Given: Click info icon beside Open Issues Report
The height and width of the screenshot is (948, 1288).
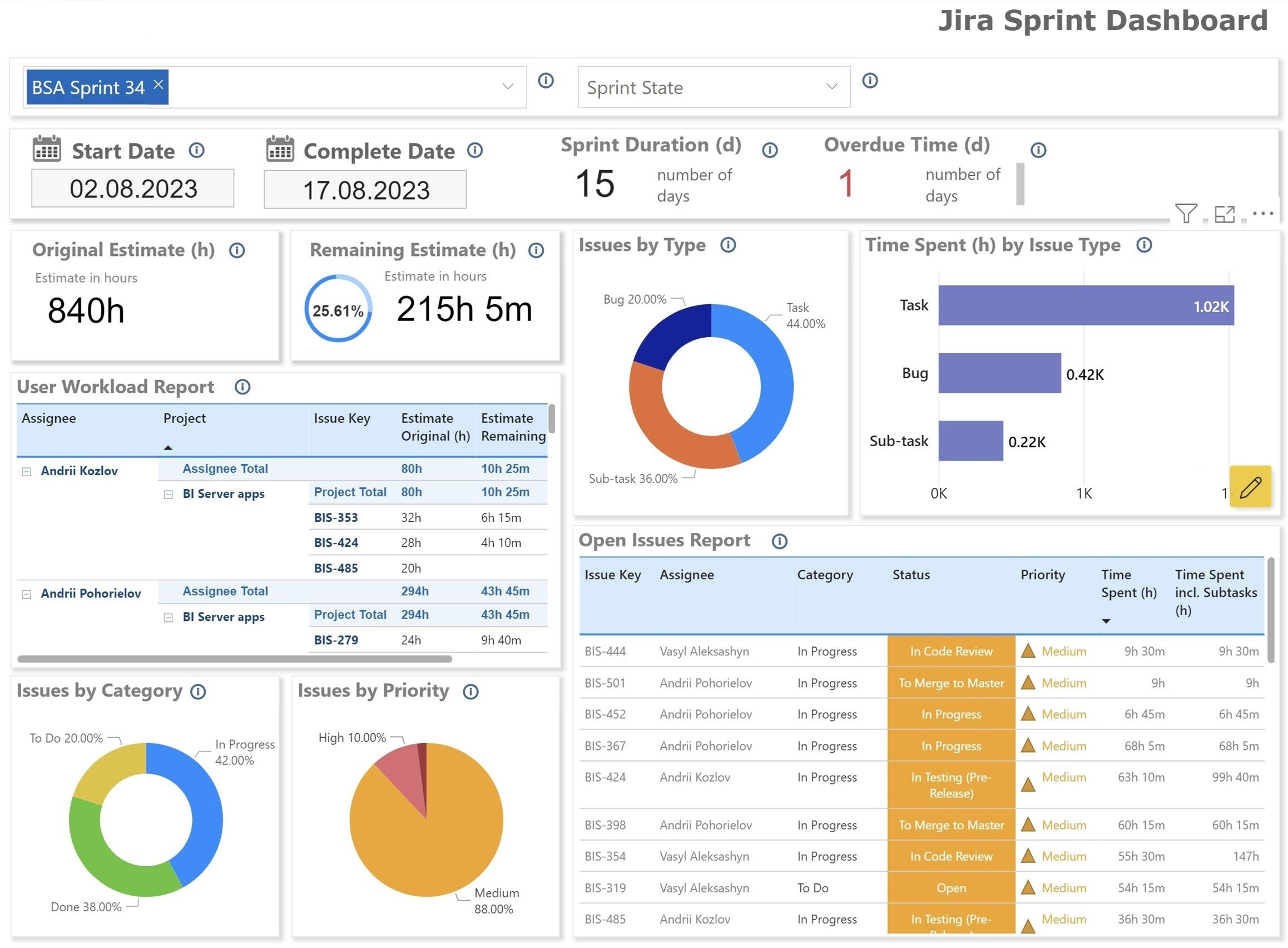Looking at the screenshot, I should tap(779, 541).
